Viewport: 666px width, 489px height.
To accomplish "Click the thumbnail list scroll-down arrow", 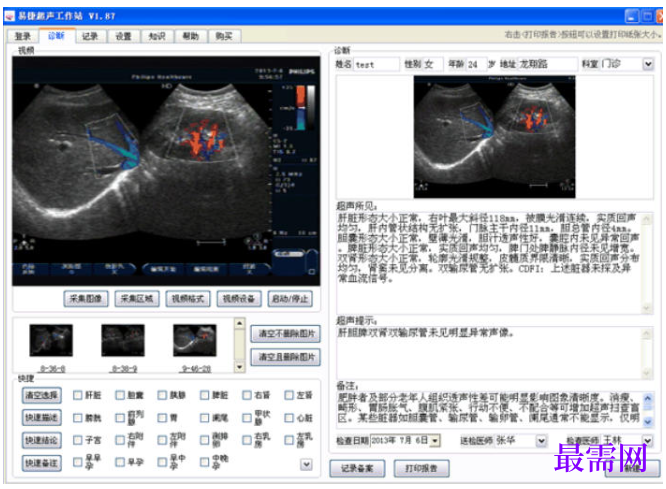I will coord(240,367).
